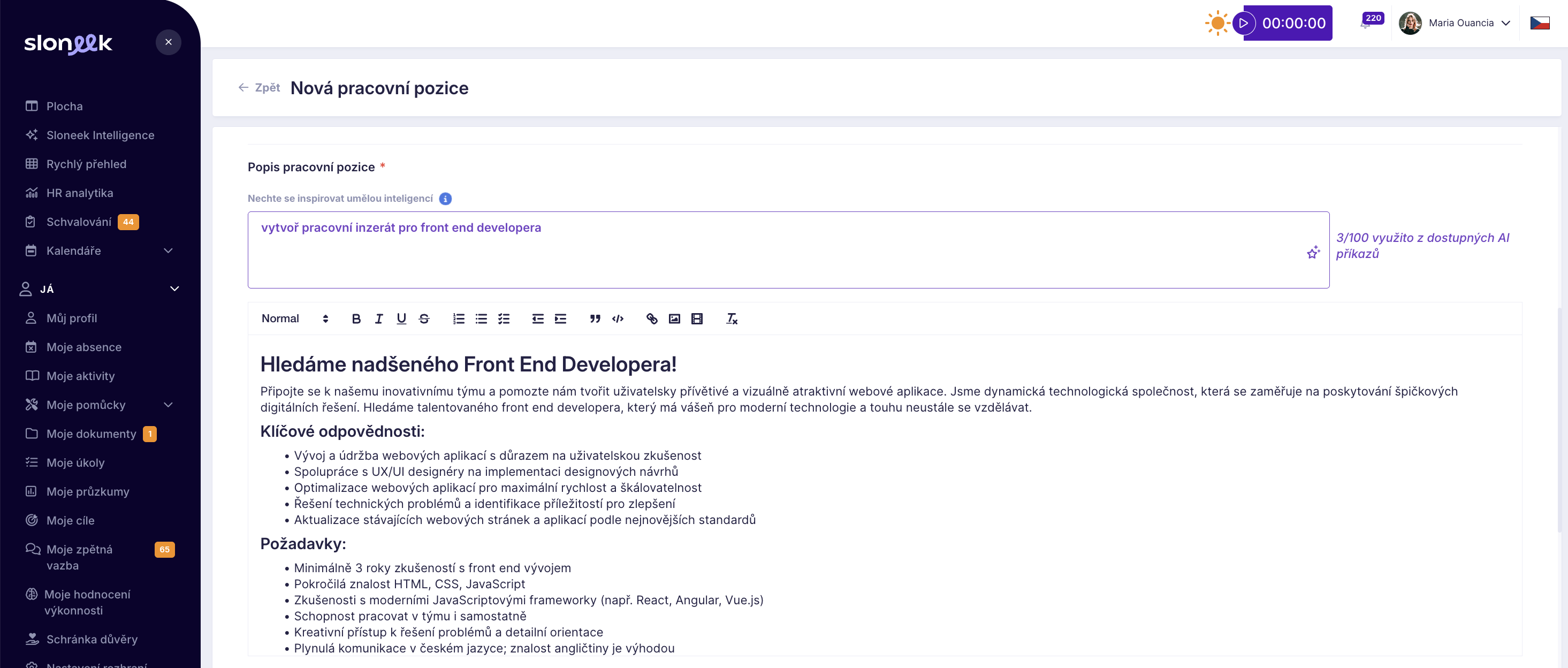Clear text formatting in the editor
1568x668 pixels.
pyautogui.click(x=731, y=318)
